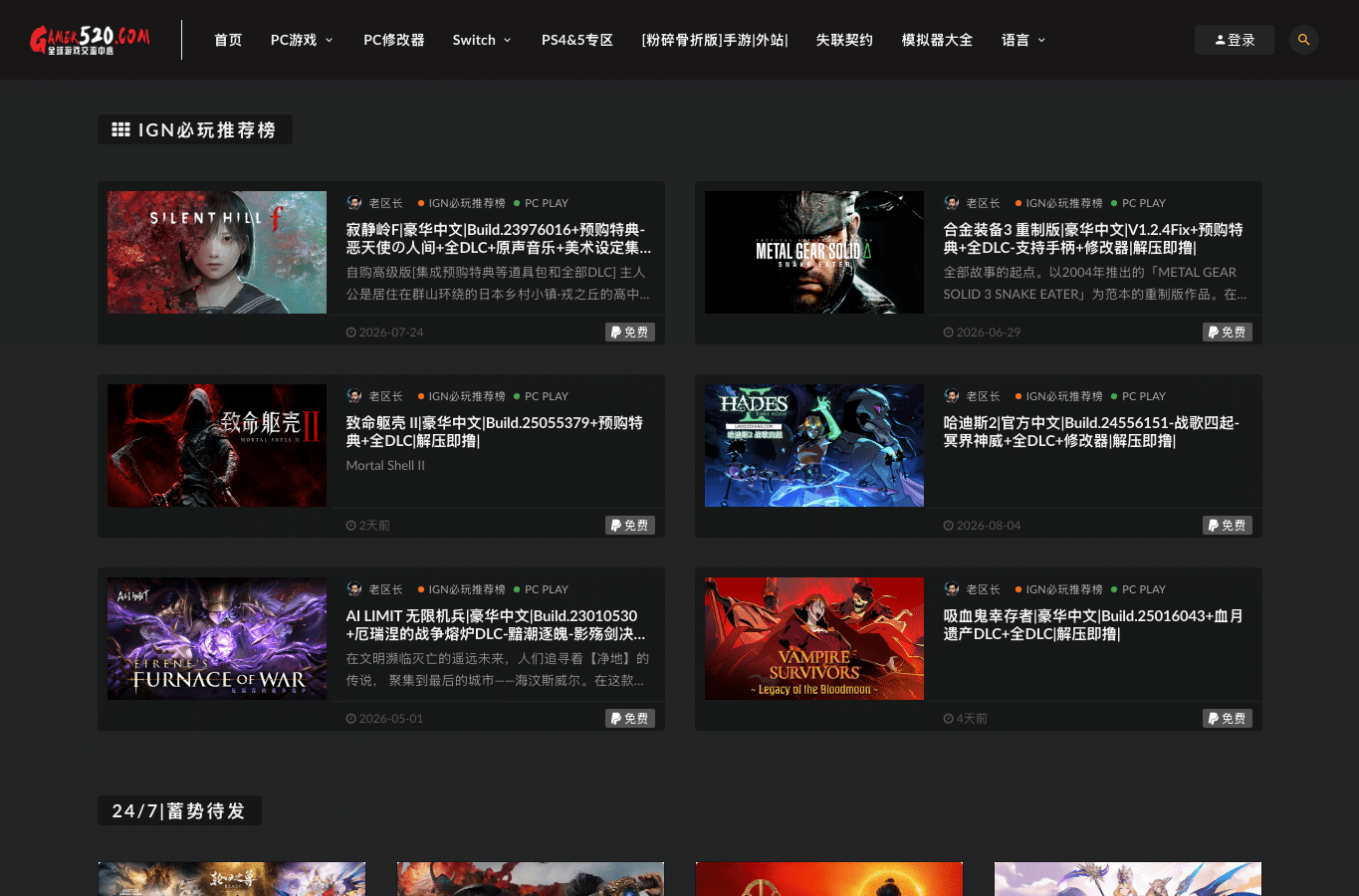Open the PS4&5专区 menu item

[577, 40]
